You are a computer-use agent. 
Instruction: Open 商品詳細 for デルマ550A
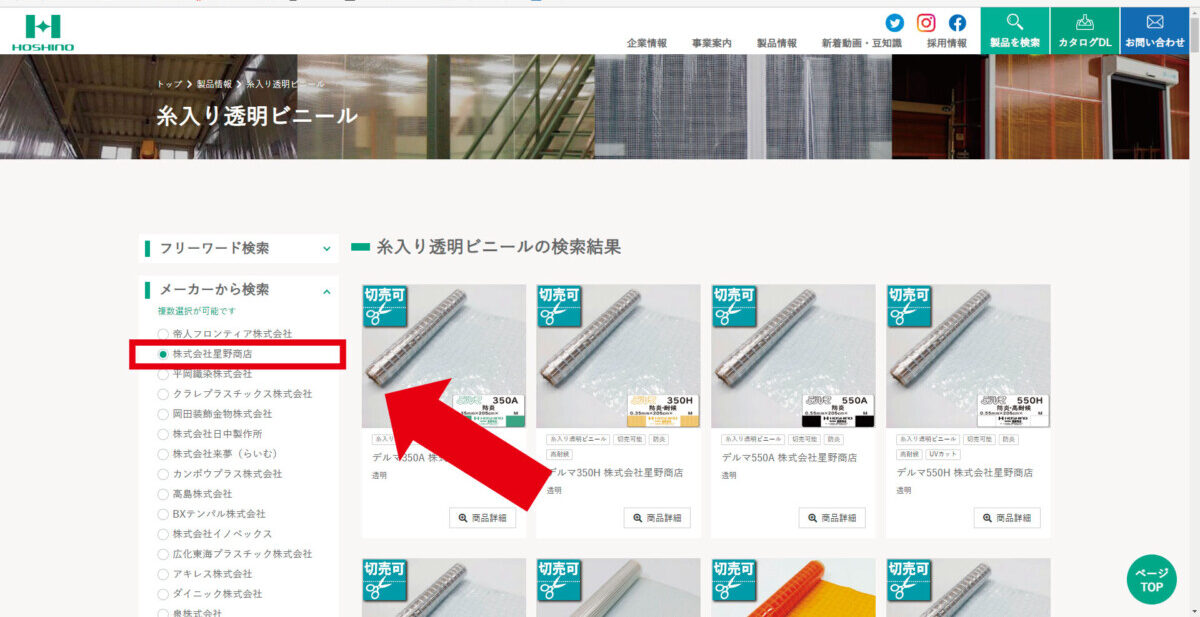tap(832, 518)
